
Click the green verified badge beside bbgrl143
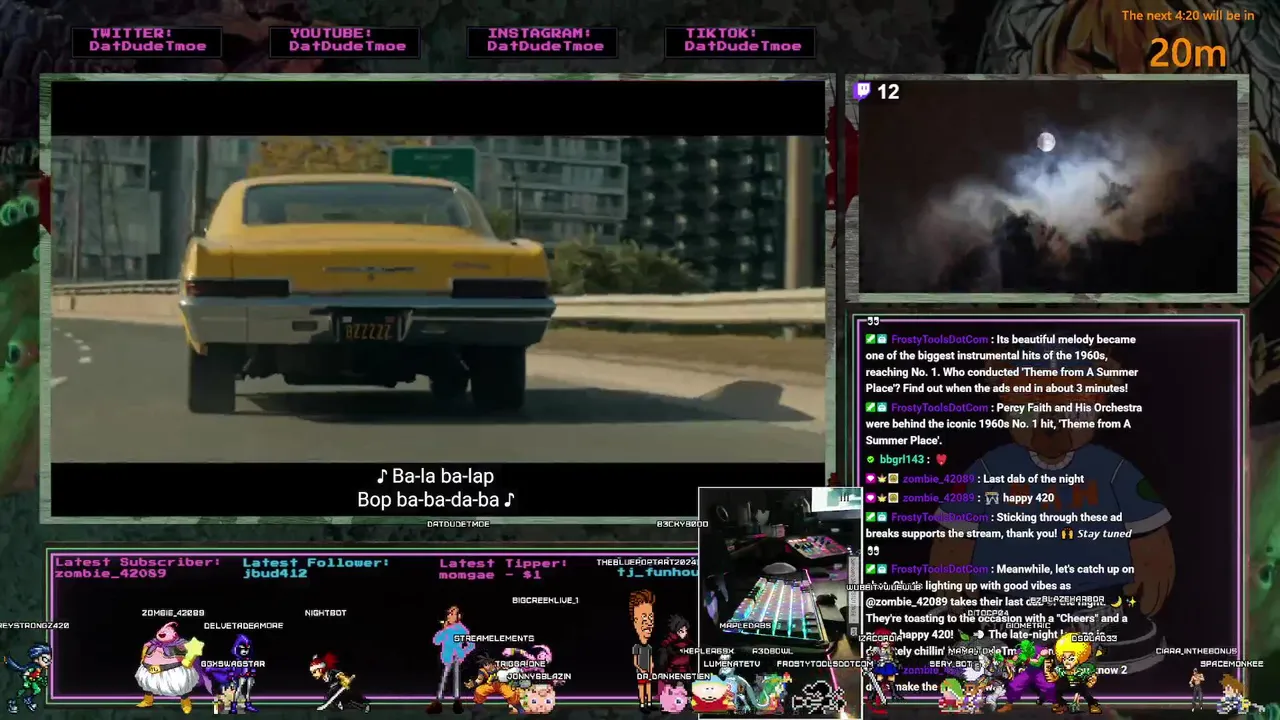tap(871, 460)
